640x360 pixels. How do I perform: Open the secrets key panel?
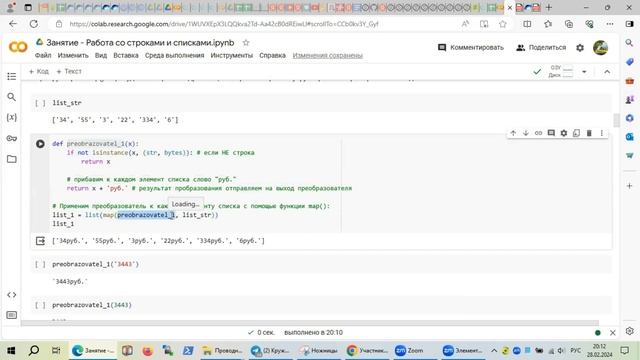[x=11, y=138]
